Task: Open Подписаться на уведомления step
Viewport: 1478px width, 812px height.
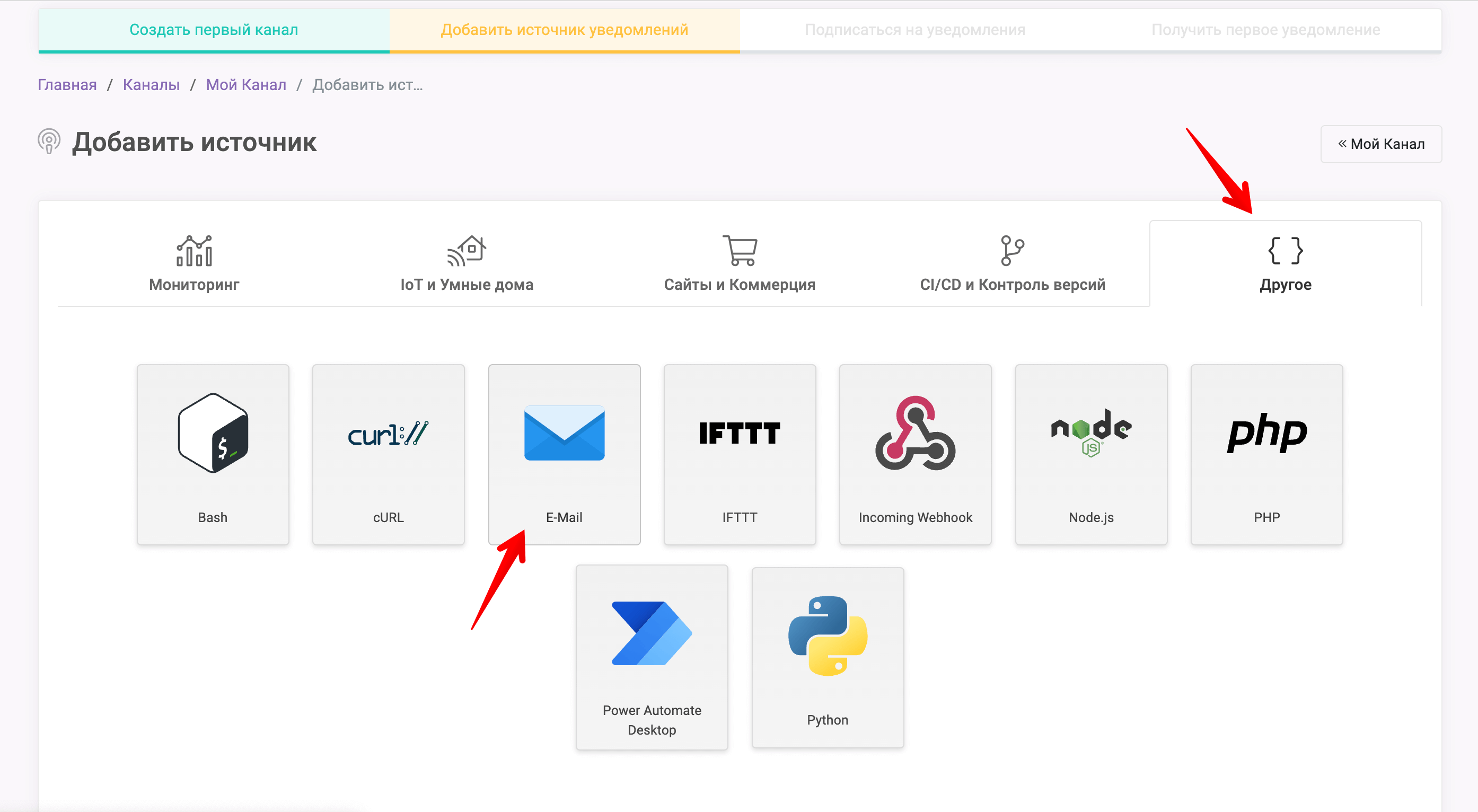Action: pyautogui.click(x=915, y=30)
